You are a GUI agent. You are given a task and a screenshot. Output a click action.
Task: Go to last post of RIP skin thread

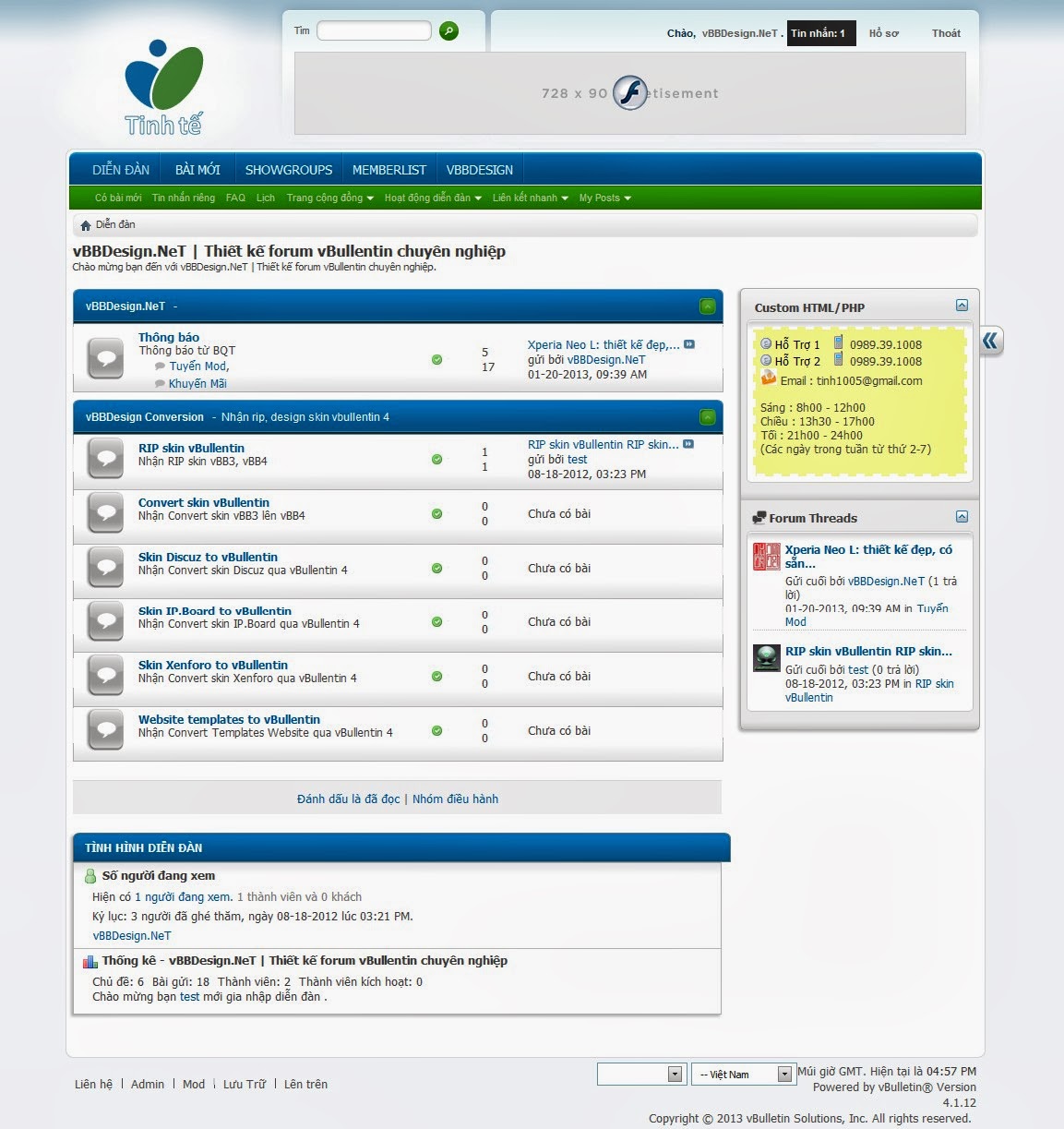(x=688, y=444)
